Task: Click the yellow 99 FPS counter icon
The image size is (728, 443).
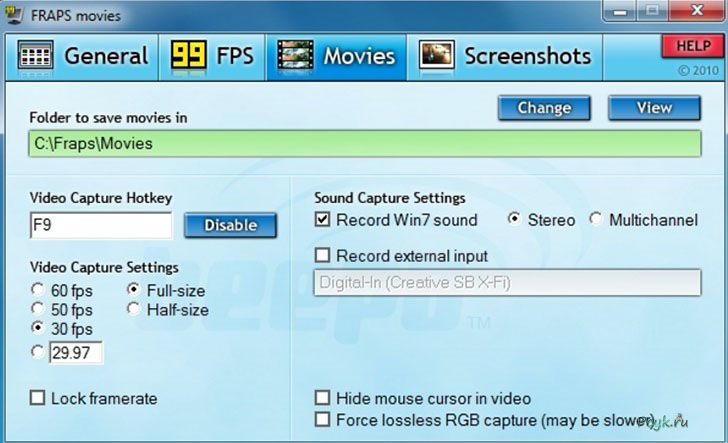Action: tap(188, 55)
